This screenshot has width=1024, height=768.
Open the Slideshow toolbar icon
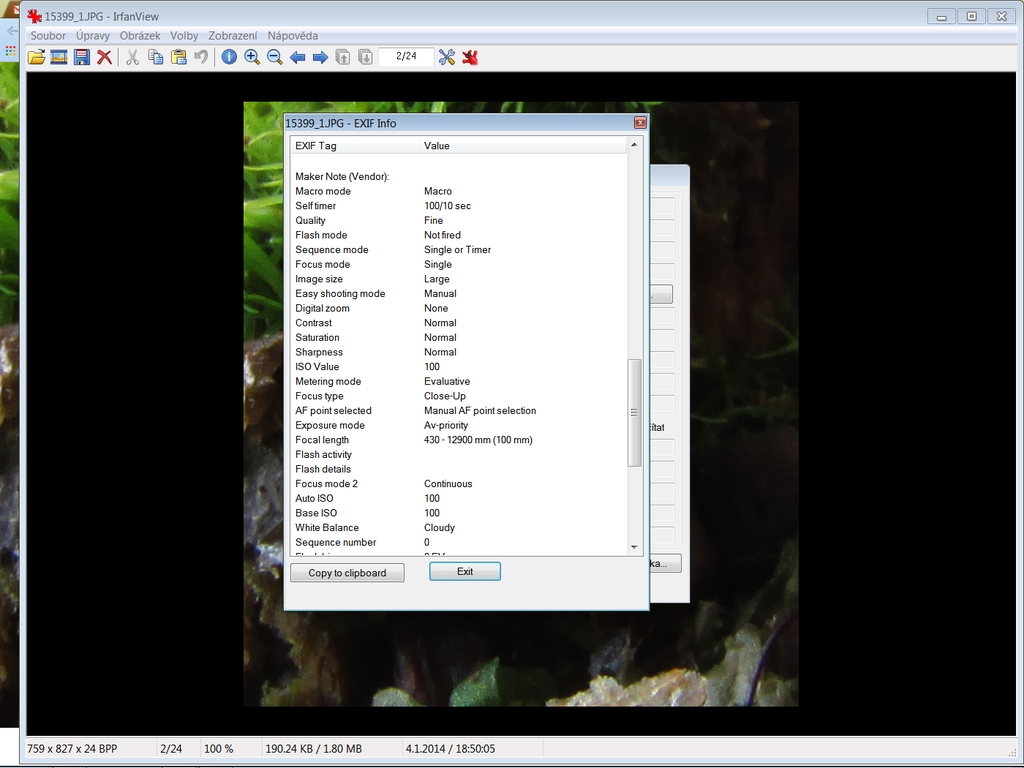[x=59, y=57]
